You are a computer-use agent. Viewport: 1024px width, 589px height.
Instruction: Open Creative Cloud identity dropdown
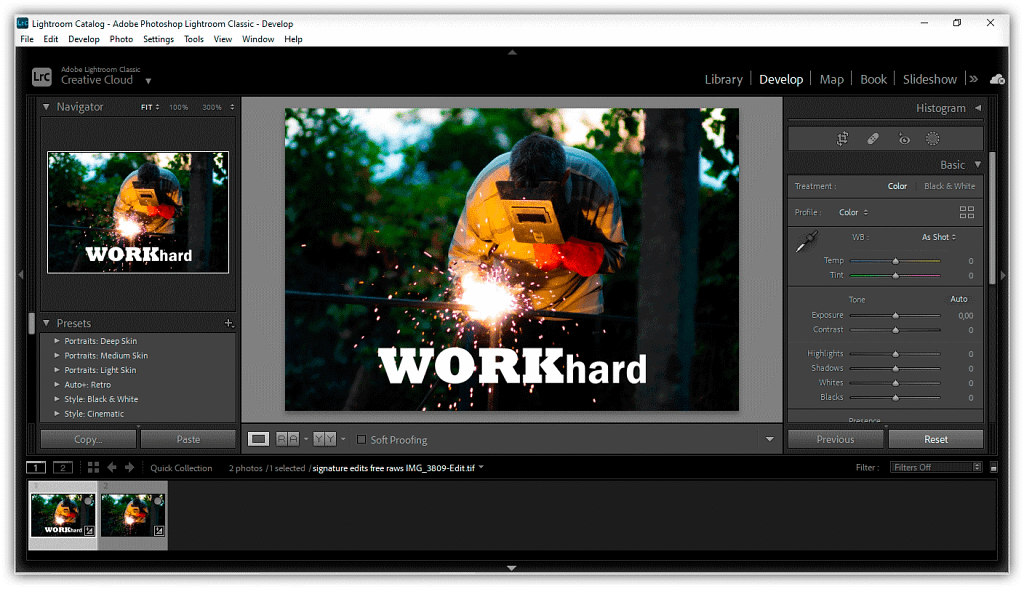pos(148,81)
